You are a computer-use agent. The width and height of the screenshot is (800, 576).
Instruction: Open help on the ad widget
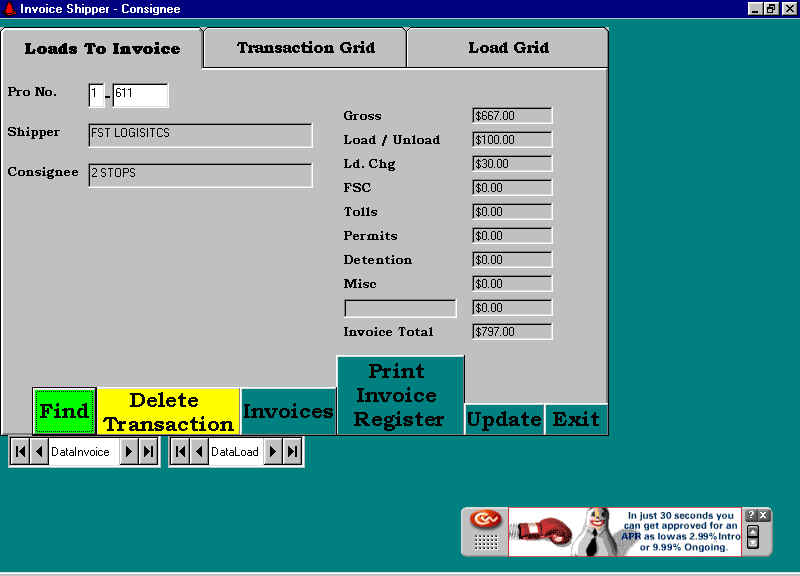[x=751, y=515]
